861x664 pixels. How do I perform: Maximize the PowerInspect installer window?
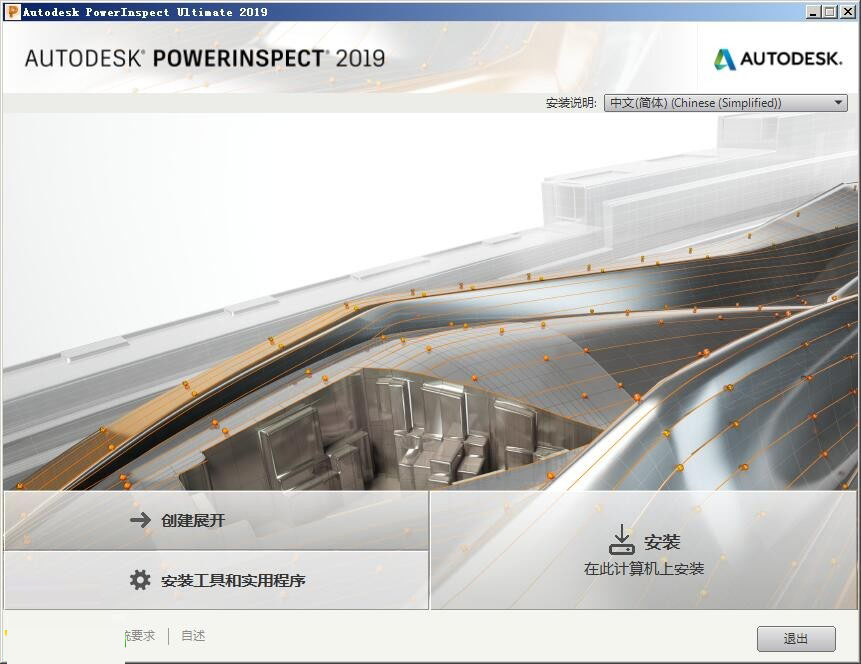[x=830, y=12]
